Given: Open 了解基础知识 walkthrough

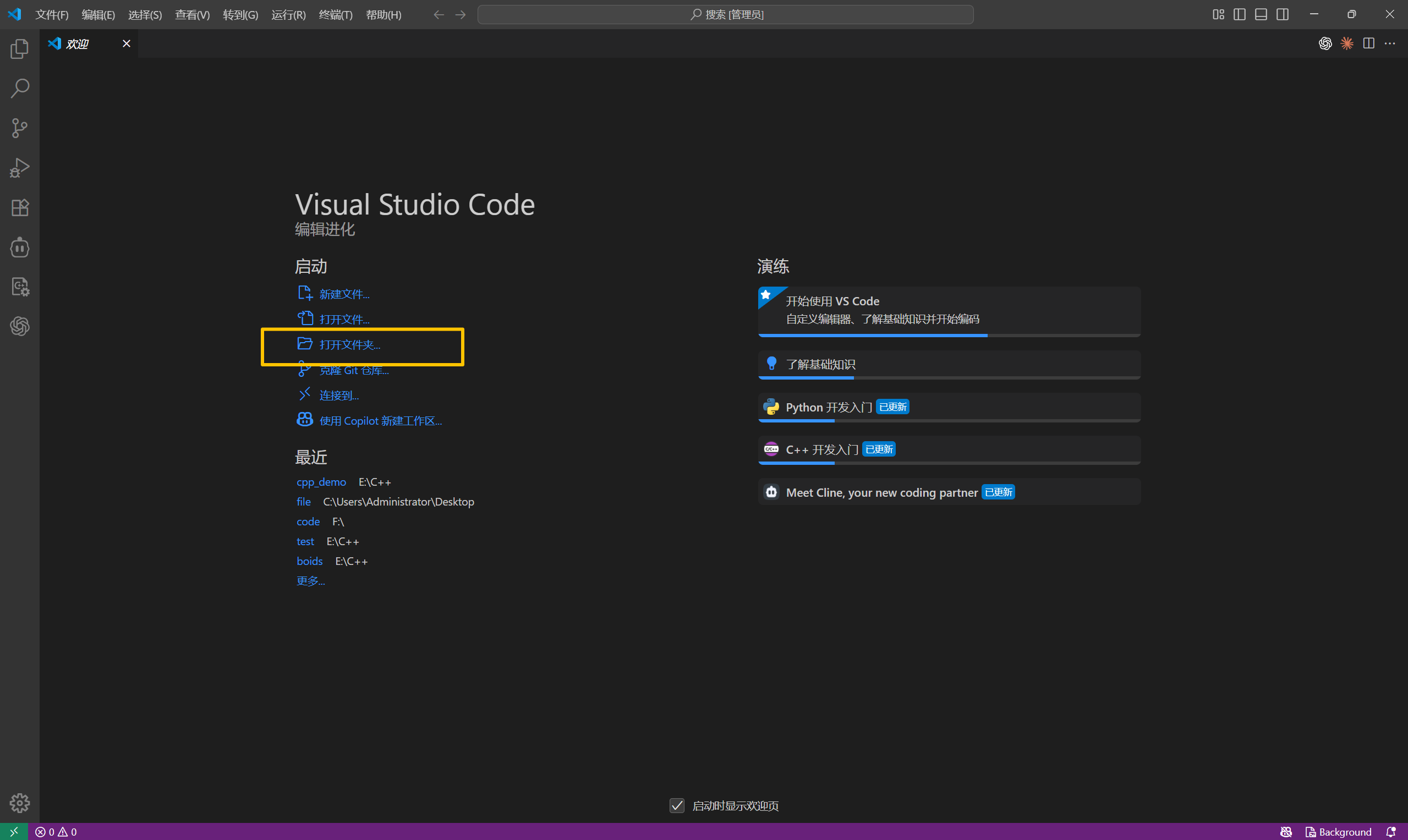Looking at the screenshot, I should click(949, 365).
